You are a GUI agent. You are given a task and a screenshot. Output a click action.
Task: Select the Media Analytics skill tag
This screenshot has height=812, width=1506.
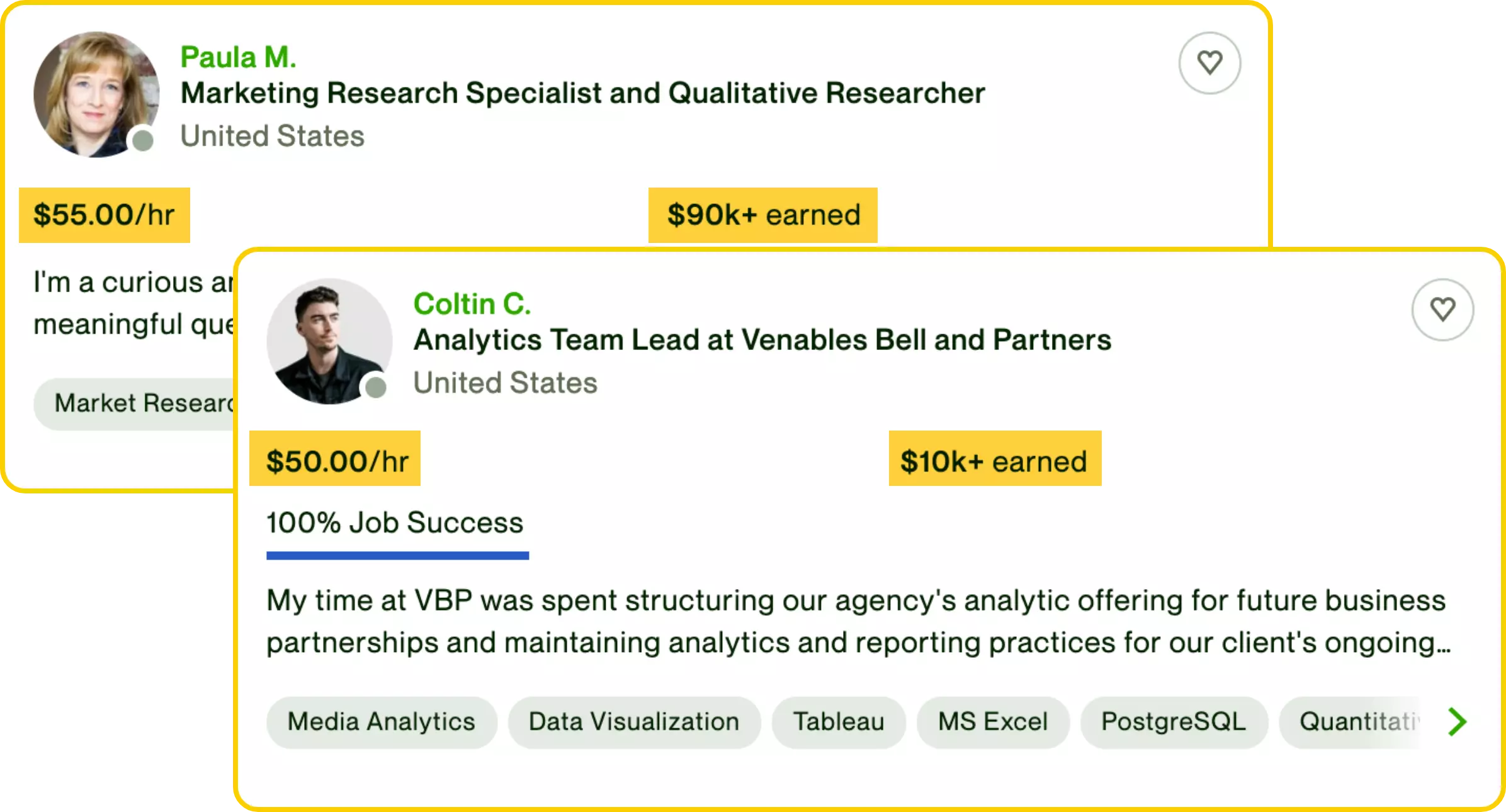pyautogui.click(x=381, y=722)
